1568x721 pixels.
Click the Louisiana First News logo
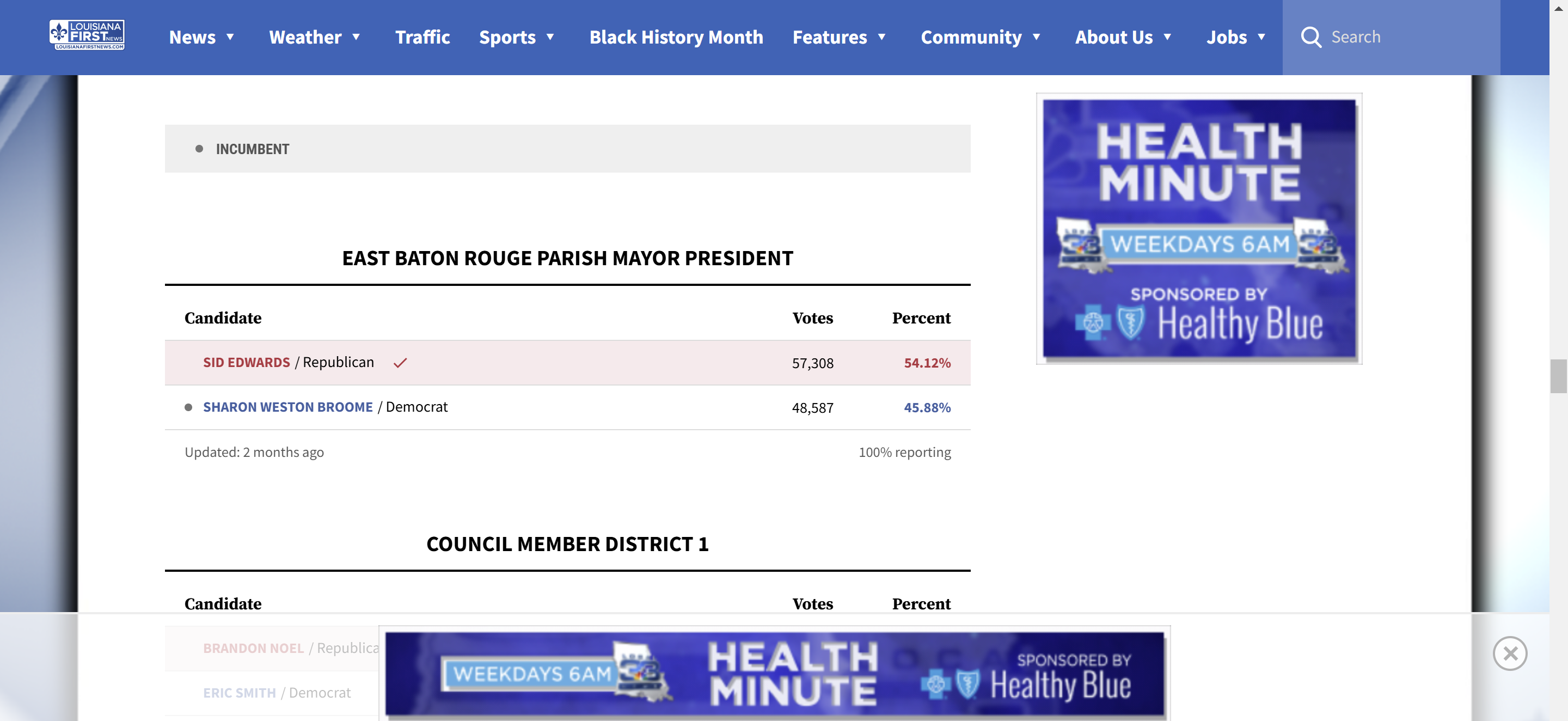(x=87, y=35)
